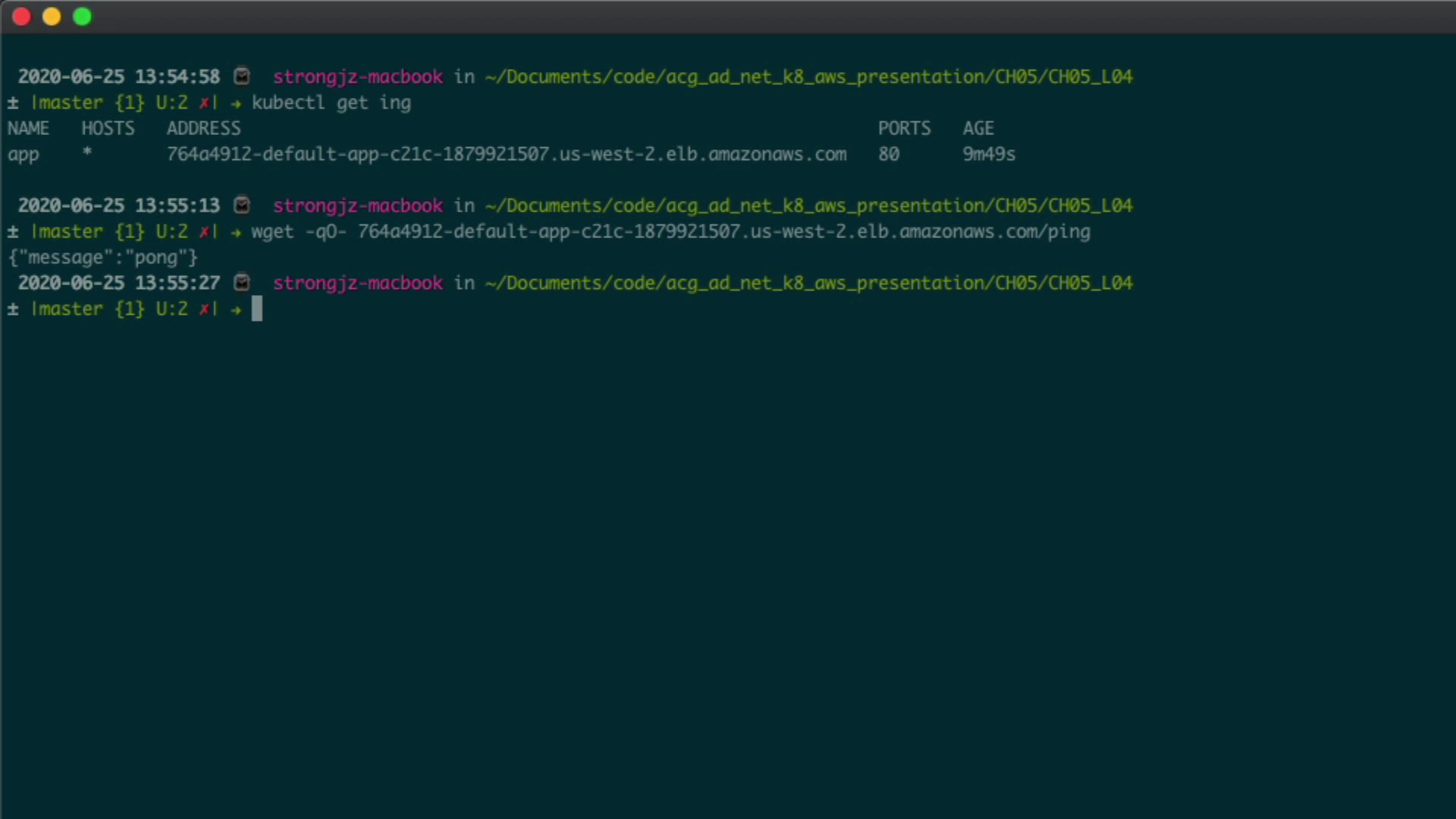Click the {"message":"pong"} output line
This screenshot has width=1456, height=819.
point(103,258)
